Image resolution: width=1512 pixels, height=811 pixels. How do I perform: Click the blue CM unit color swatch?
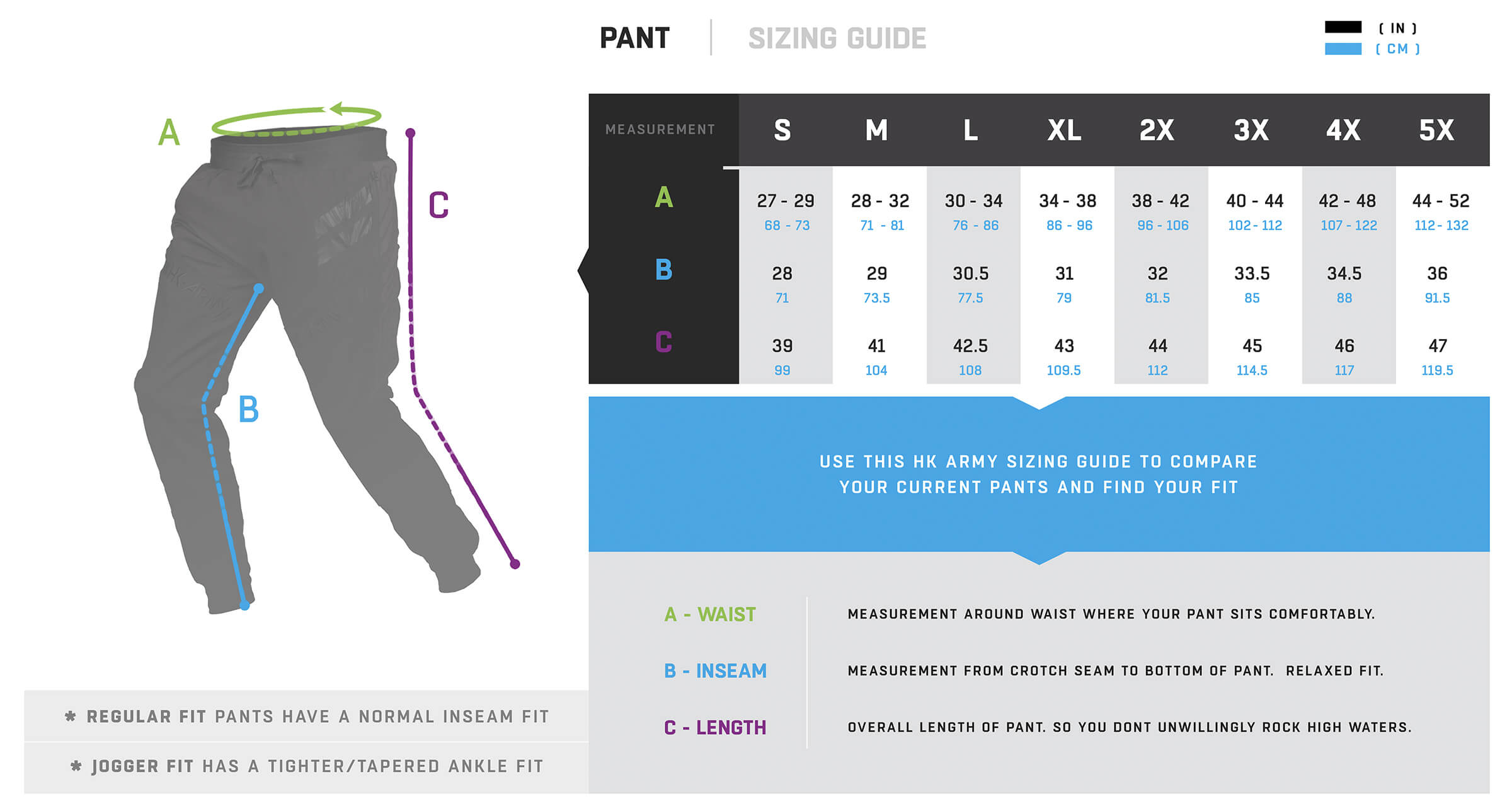click(x=1343, y=49)
